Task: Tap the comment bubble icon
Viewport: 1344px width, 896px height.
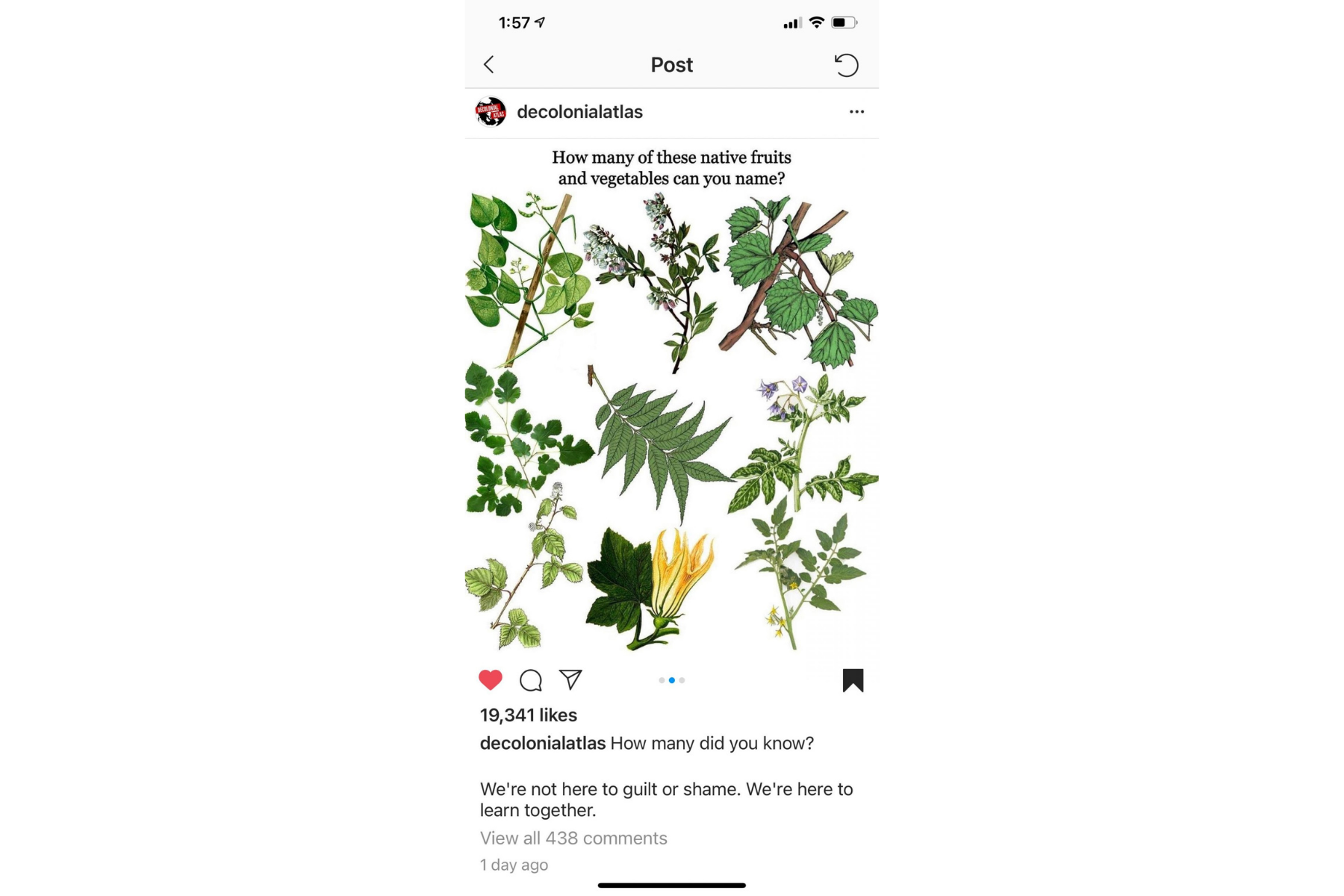Action: coord(531,680)
